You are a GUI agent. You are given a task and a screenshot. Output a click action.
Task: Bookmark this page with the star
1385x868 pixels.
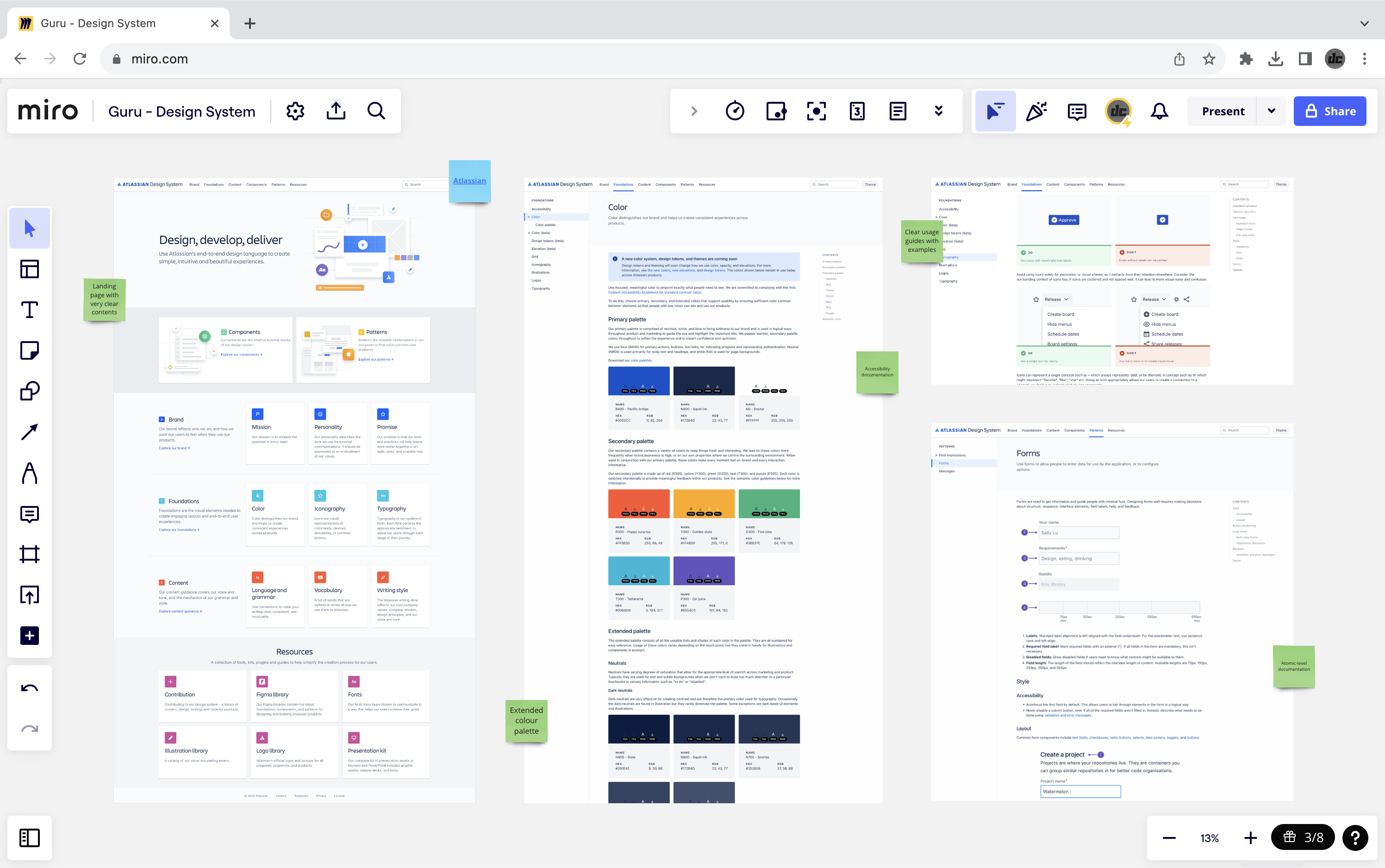point(1209,58)
